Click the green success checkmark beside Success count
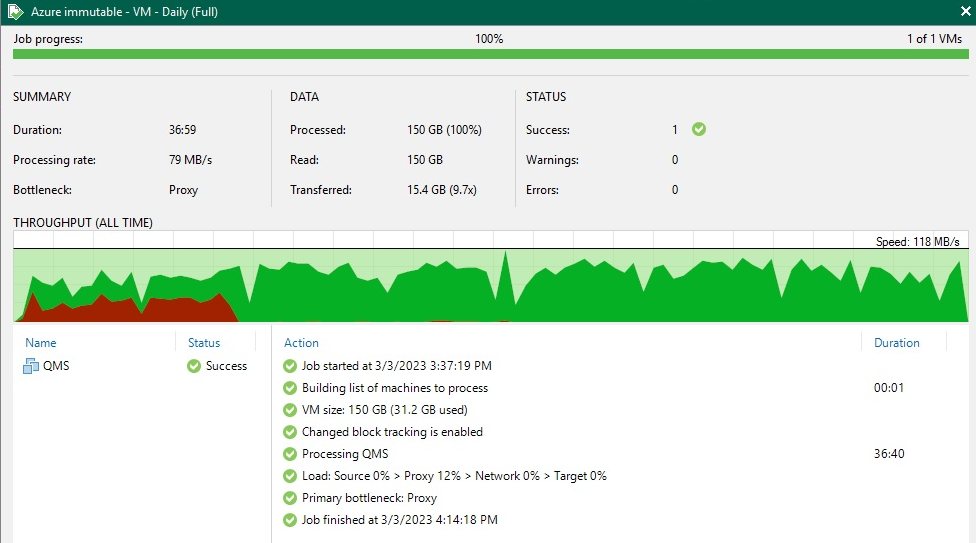 [x=699, y=129]
